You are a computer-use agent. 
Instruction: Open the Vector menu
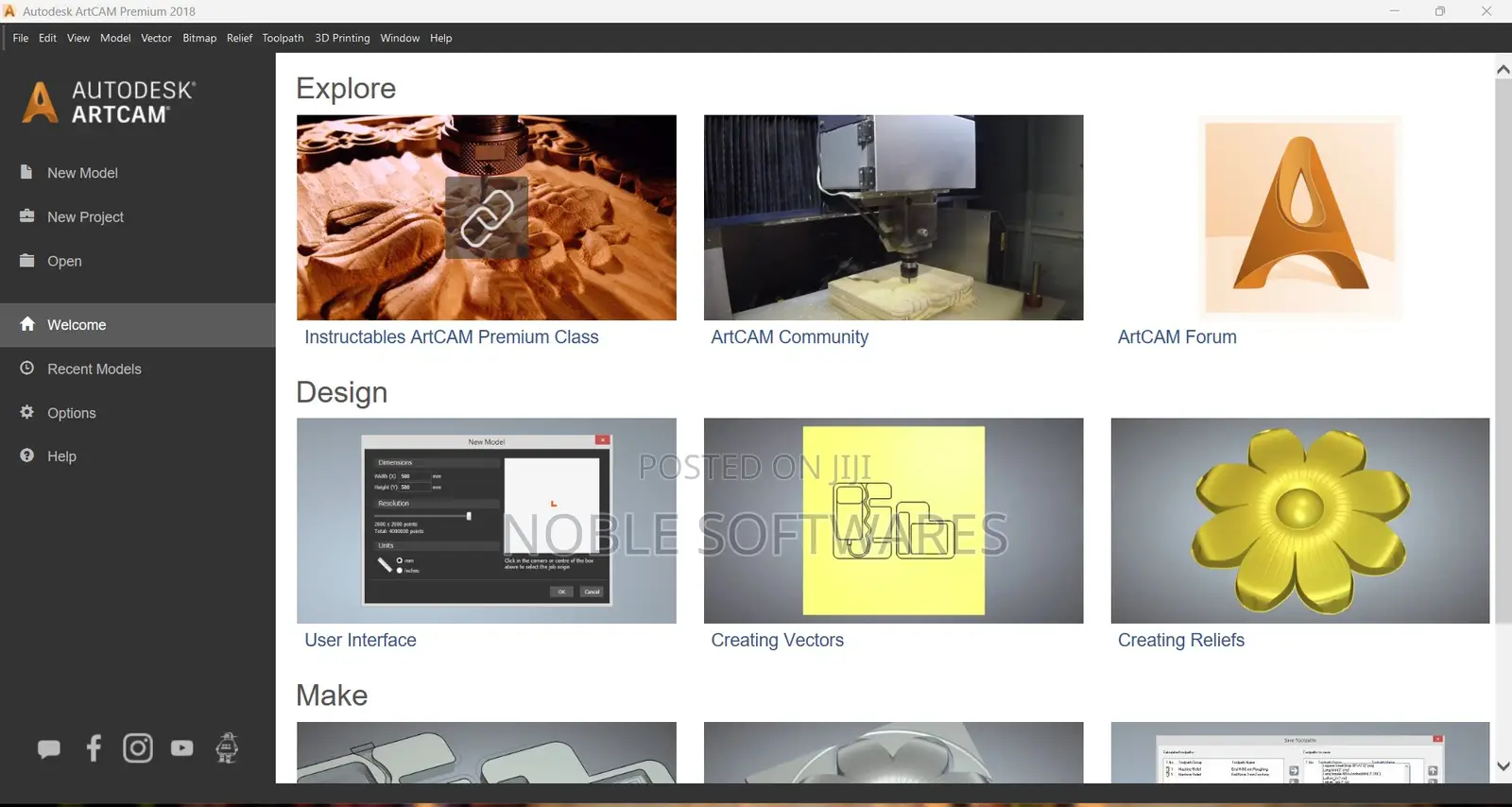pyautogui.click(x=156, y=38)
